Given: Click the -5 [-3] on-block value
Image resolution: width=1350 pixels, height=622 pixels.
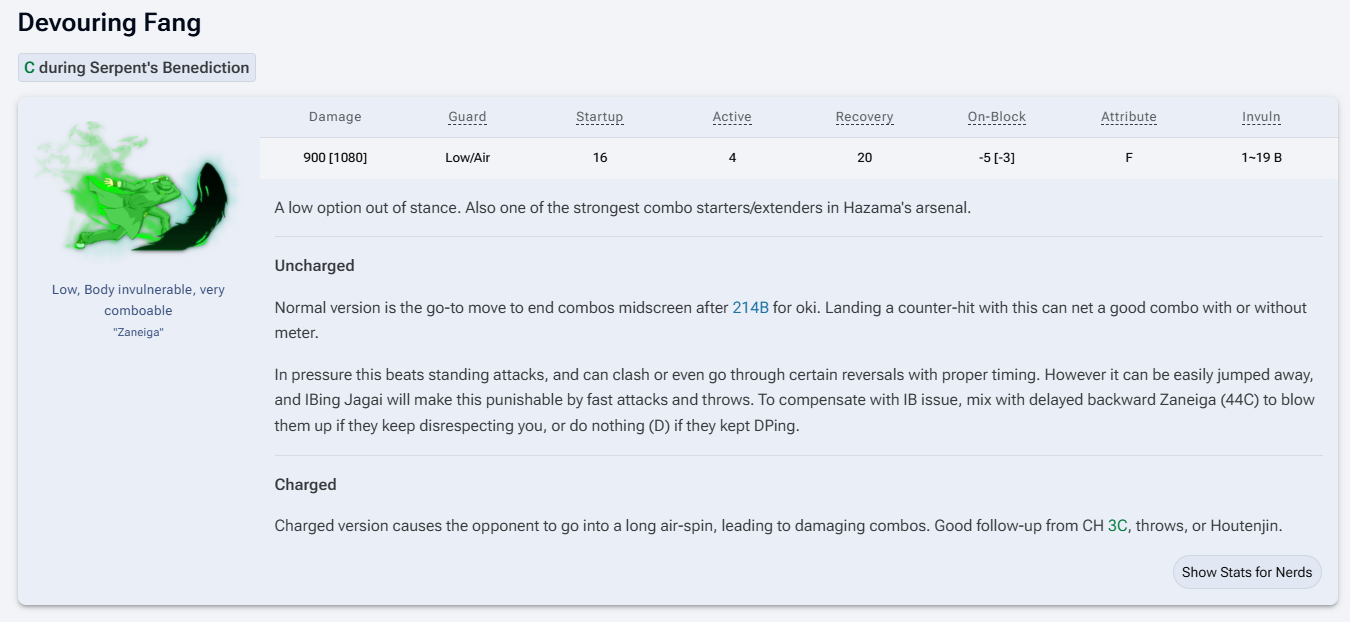Looking at the screenshot, I should (997, 158).
